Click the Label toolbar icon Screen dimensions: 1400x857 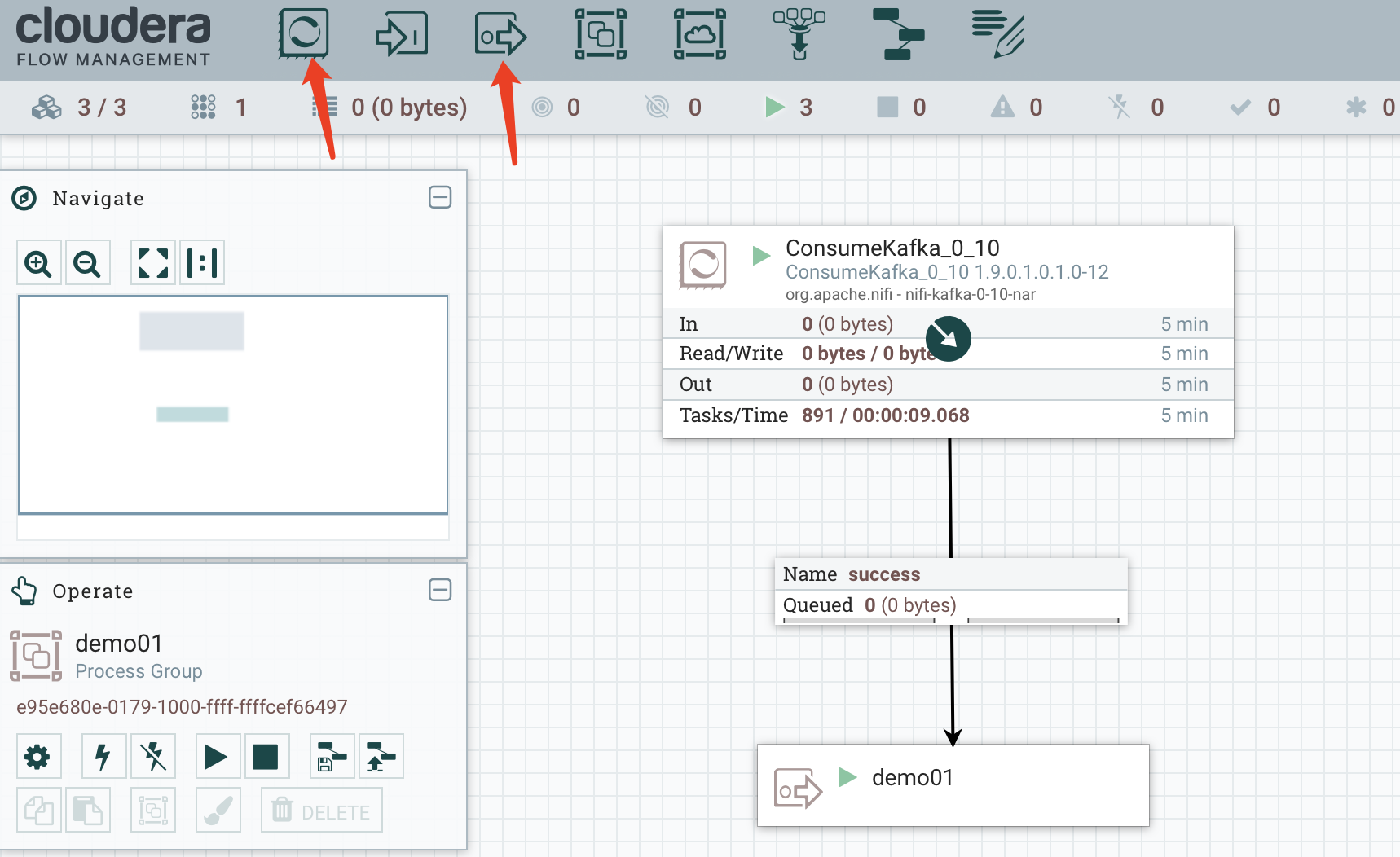pos(998,34)
